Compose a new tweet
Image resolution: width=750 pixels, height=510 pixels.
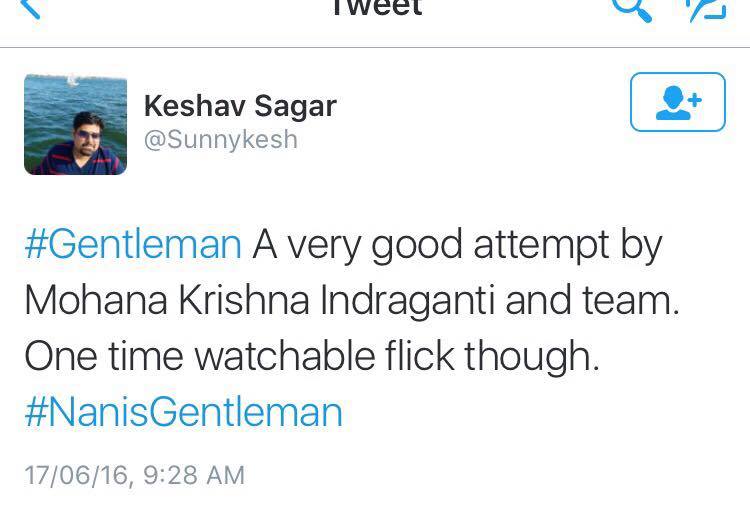pos(704,8)
